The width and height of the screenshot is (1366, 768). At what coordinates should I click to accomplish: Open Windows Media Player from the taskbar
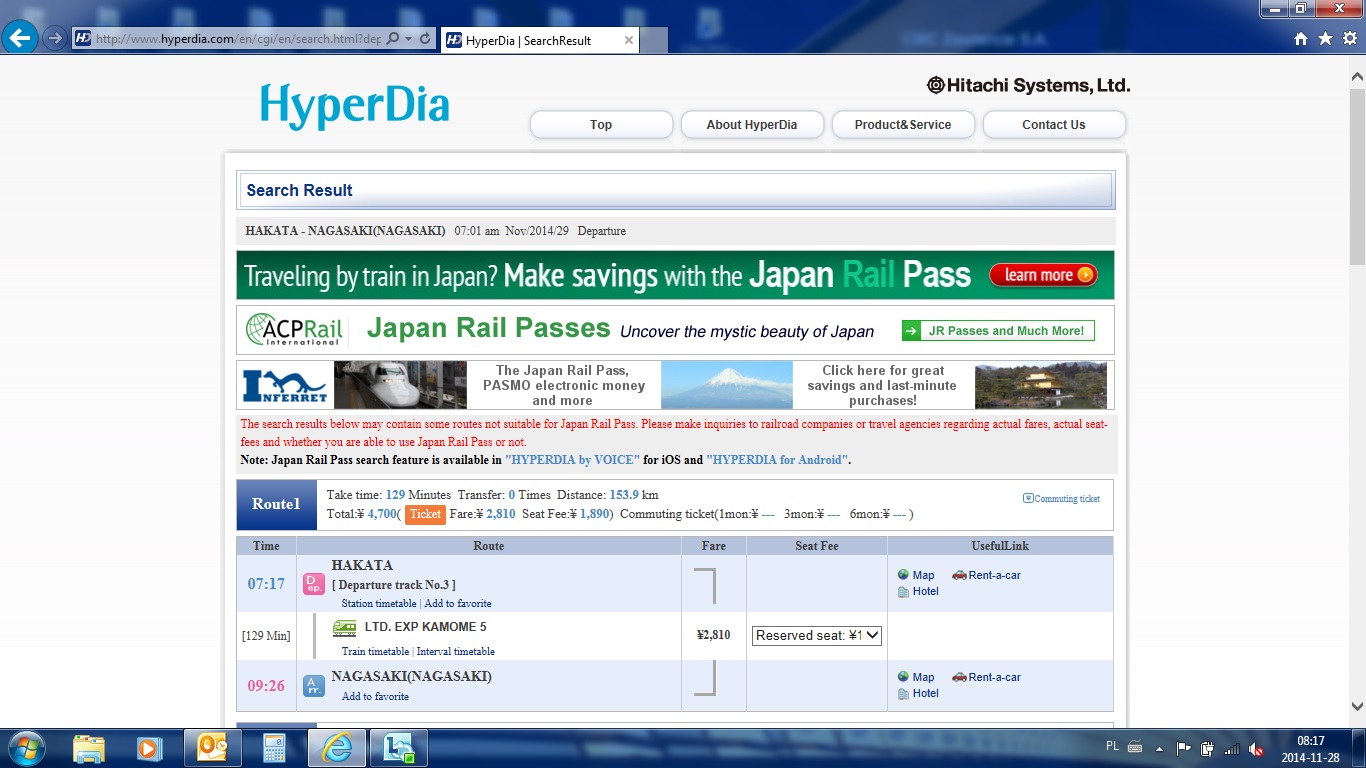pyautogui.click(x=149, y=748)
